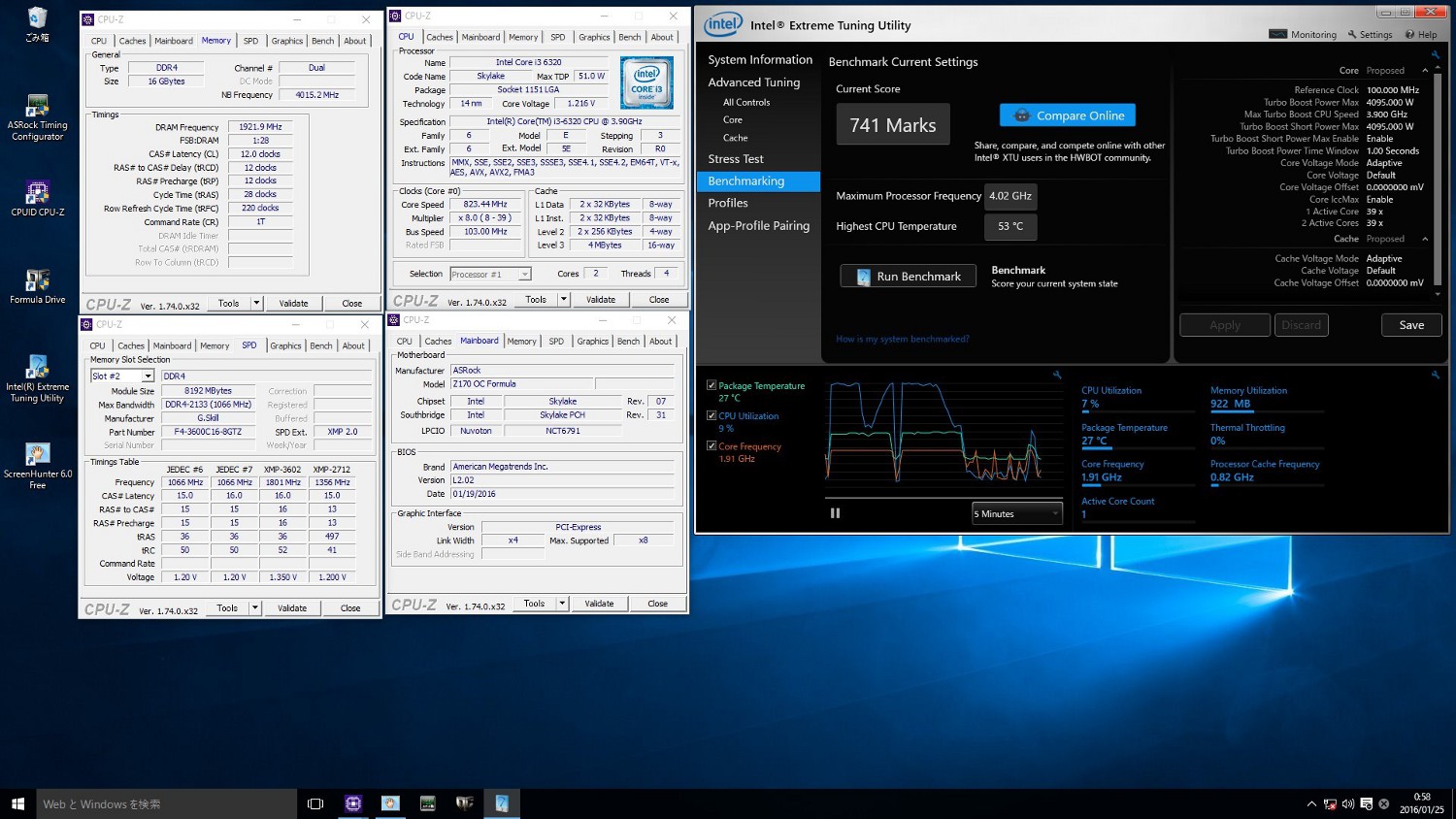
Task: Click the taskbar search box
Action: pos(166,803)
